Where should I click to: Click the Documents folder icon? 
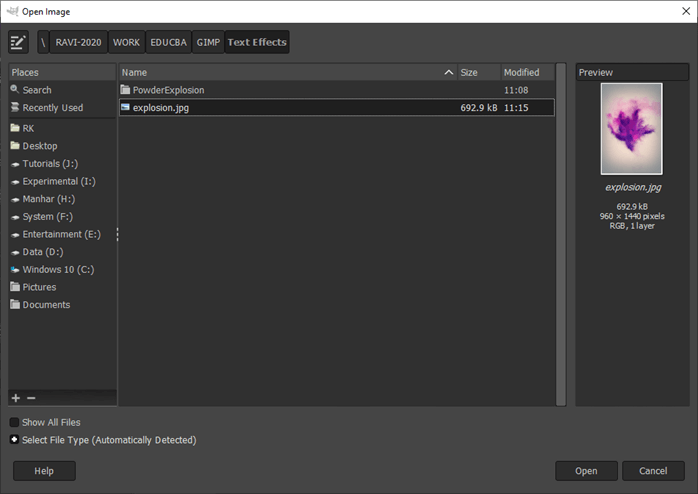[15, 304]
